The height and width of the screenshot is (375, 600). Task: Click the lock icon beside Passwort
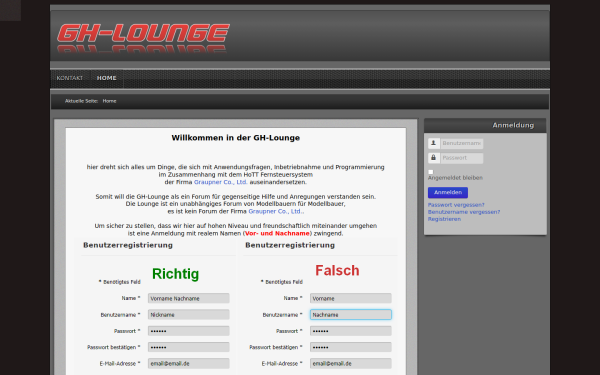pyautogui.click(x=434, y=158)
